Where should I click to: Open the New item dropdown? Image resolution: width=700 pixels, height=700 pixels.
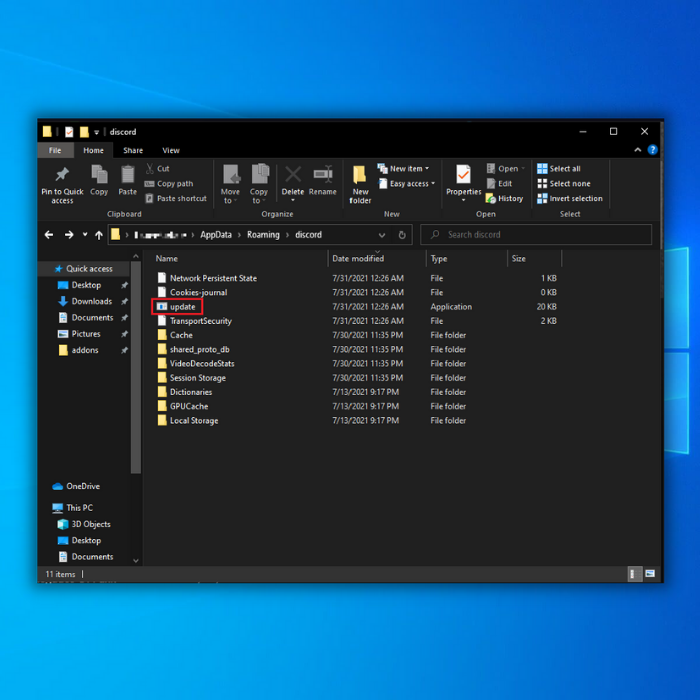[x=403, y=169]
